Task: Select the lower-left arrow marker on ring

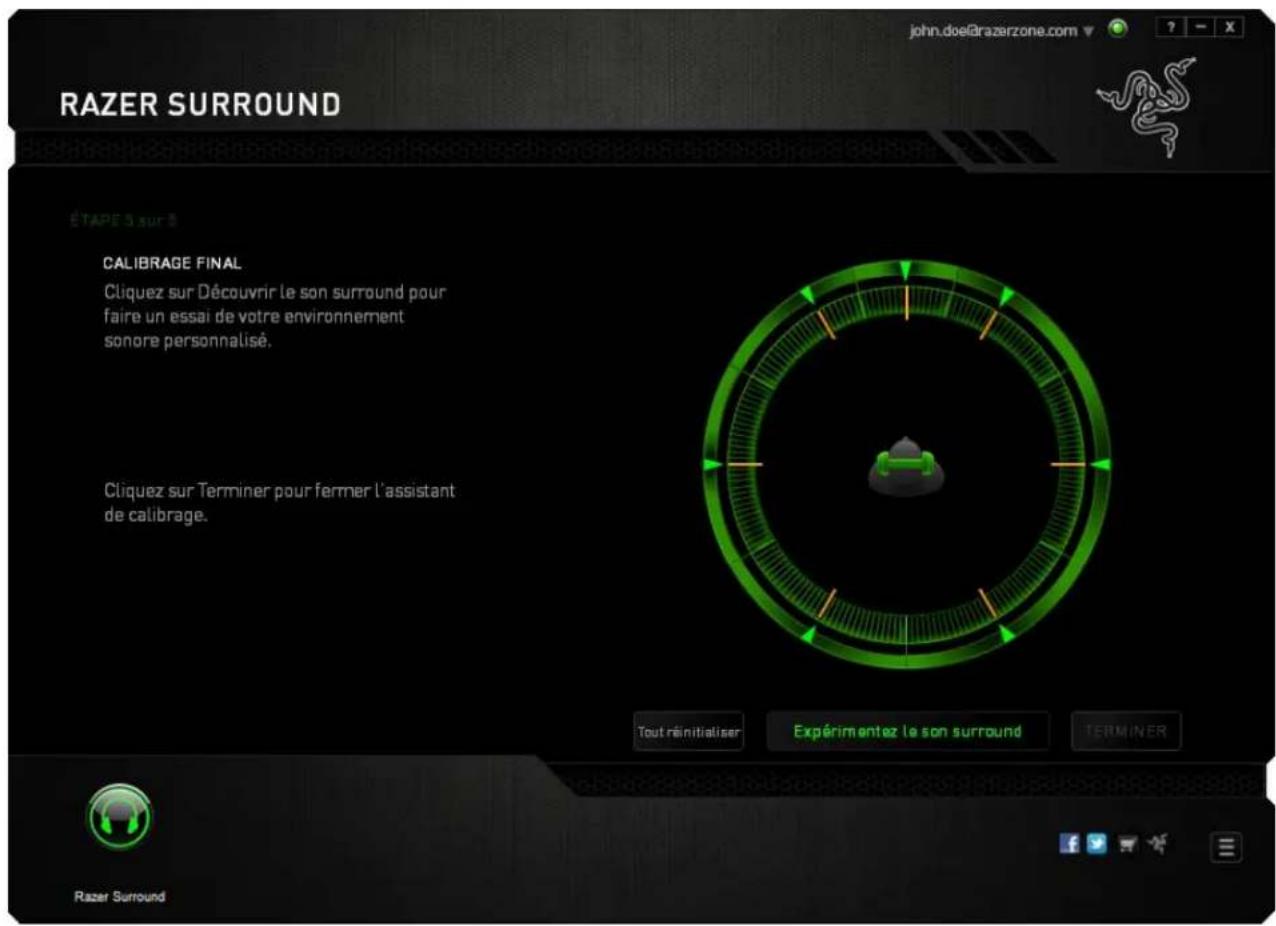Action: tap(808, 635)
